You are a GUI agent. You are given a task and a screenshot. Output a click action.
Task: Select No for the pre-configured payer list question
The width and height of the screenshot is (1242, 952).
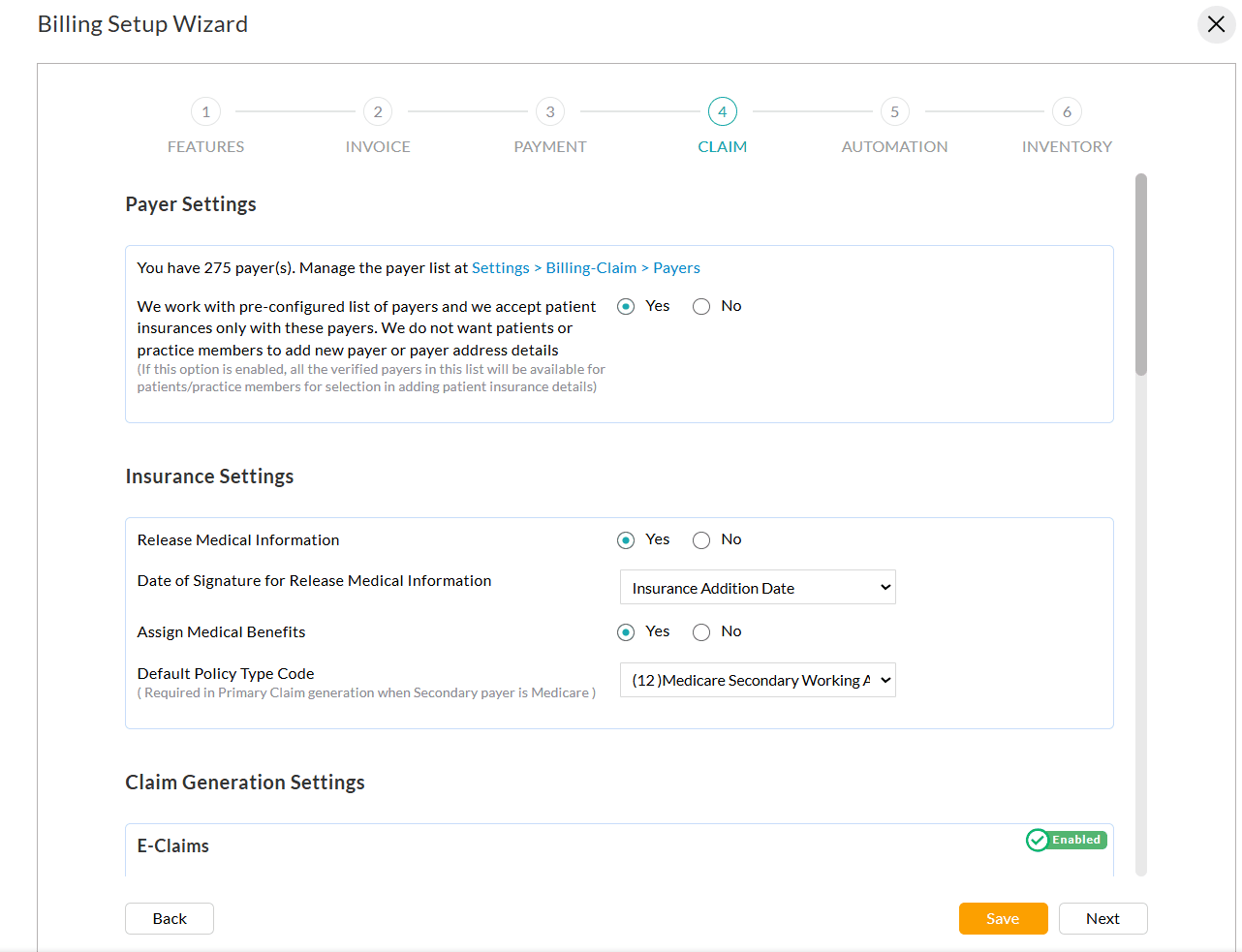click(701, 305)
